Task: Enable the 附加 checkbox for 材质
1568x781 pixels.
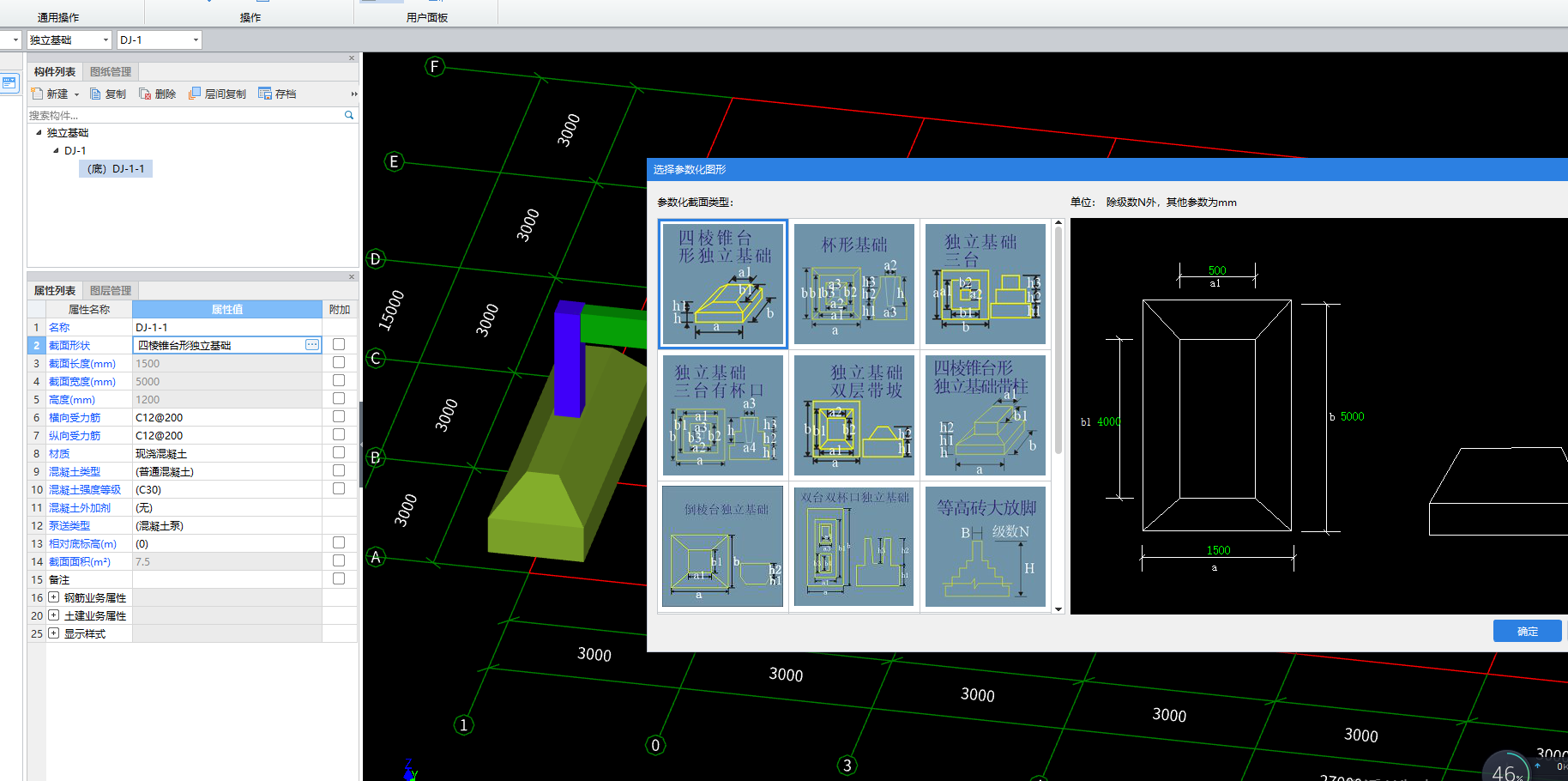Action: (x=339, y=453)
